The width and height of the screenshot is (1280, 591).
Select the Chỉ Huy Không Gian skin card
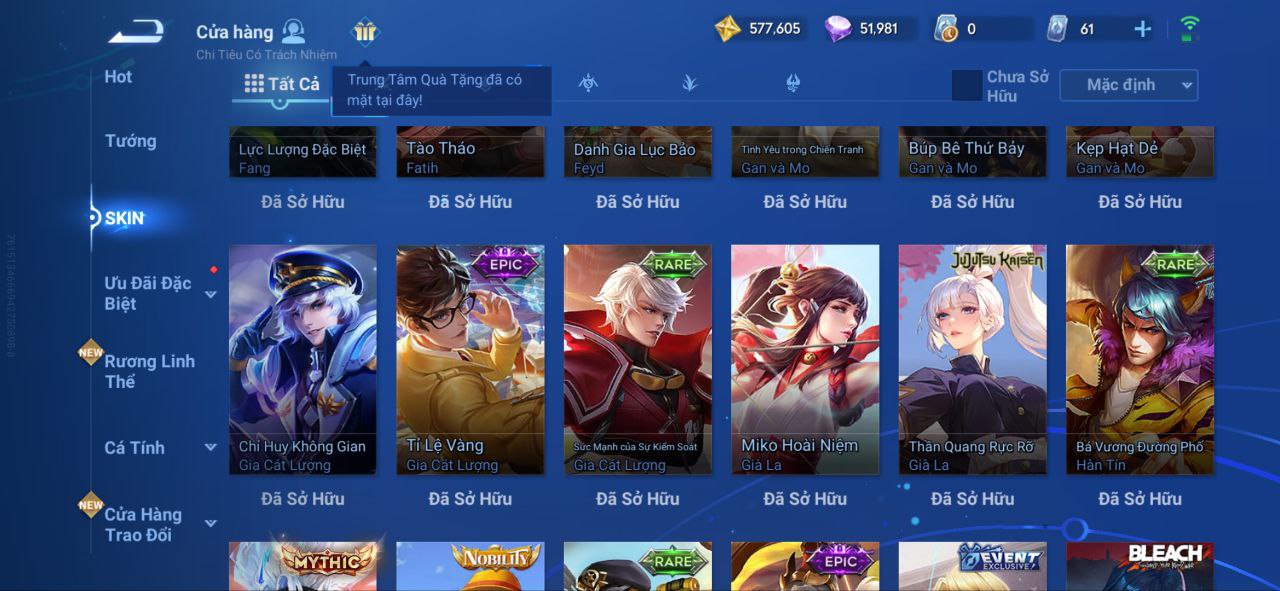pyautogui.click(x=303, y=359)
